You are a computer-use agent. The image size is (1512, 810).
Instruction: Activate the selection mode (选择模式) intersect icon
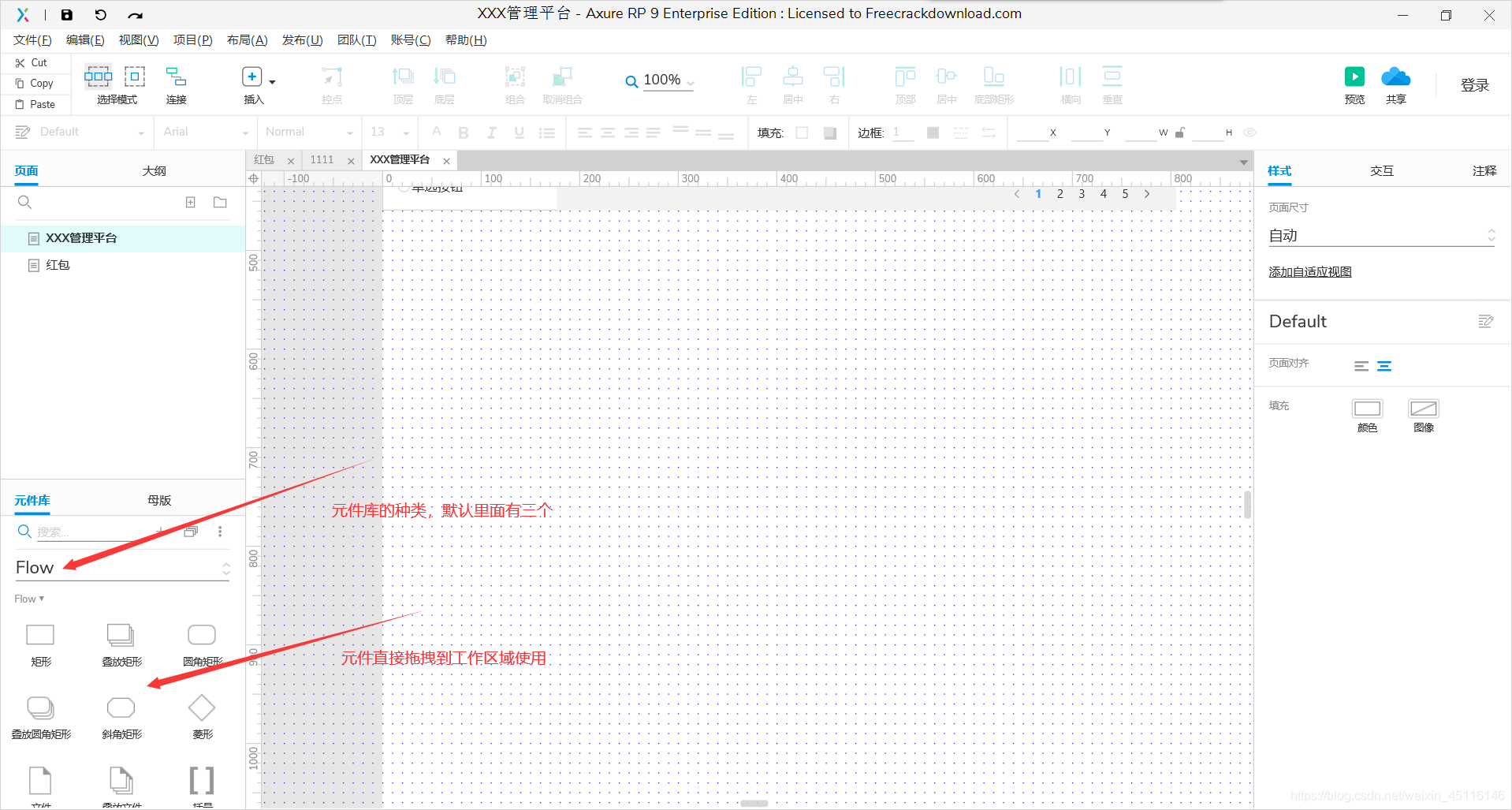pyautogui.click(x=99, y=77)
